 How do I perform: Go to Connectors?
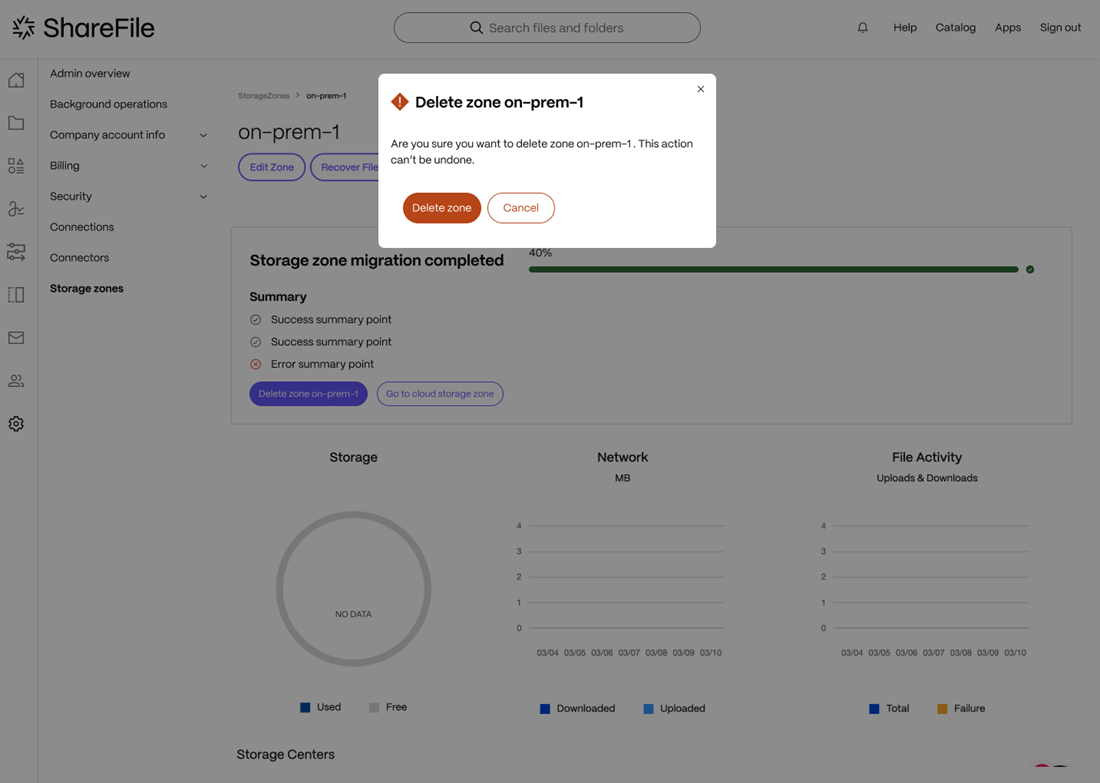(79, 257)
